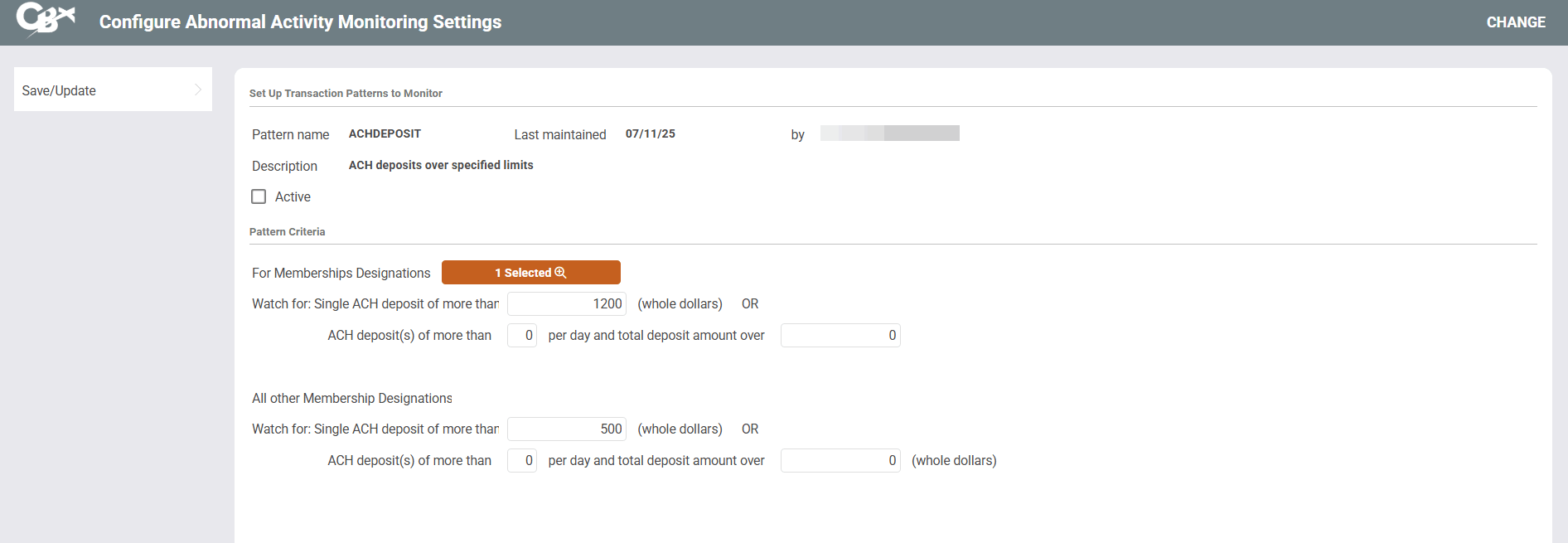1568x543 pixels.
Task: Click the Last maintained date 07/11/25
Action: point(650,133)
